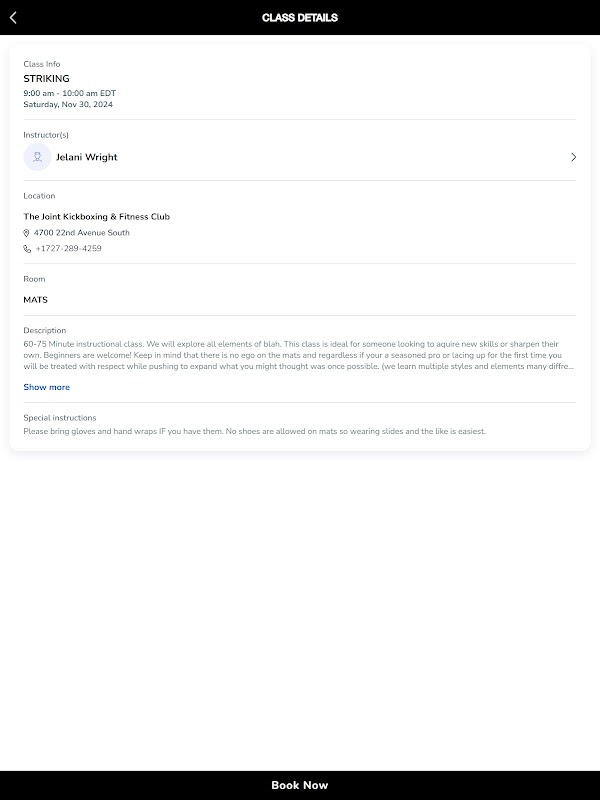Select instructor name Jelani Wright
600x800 pixels.
(86, 157)
